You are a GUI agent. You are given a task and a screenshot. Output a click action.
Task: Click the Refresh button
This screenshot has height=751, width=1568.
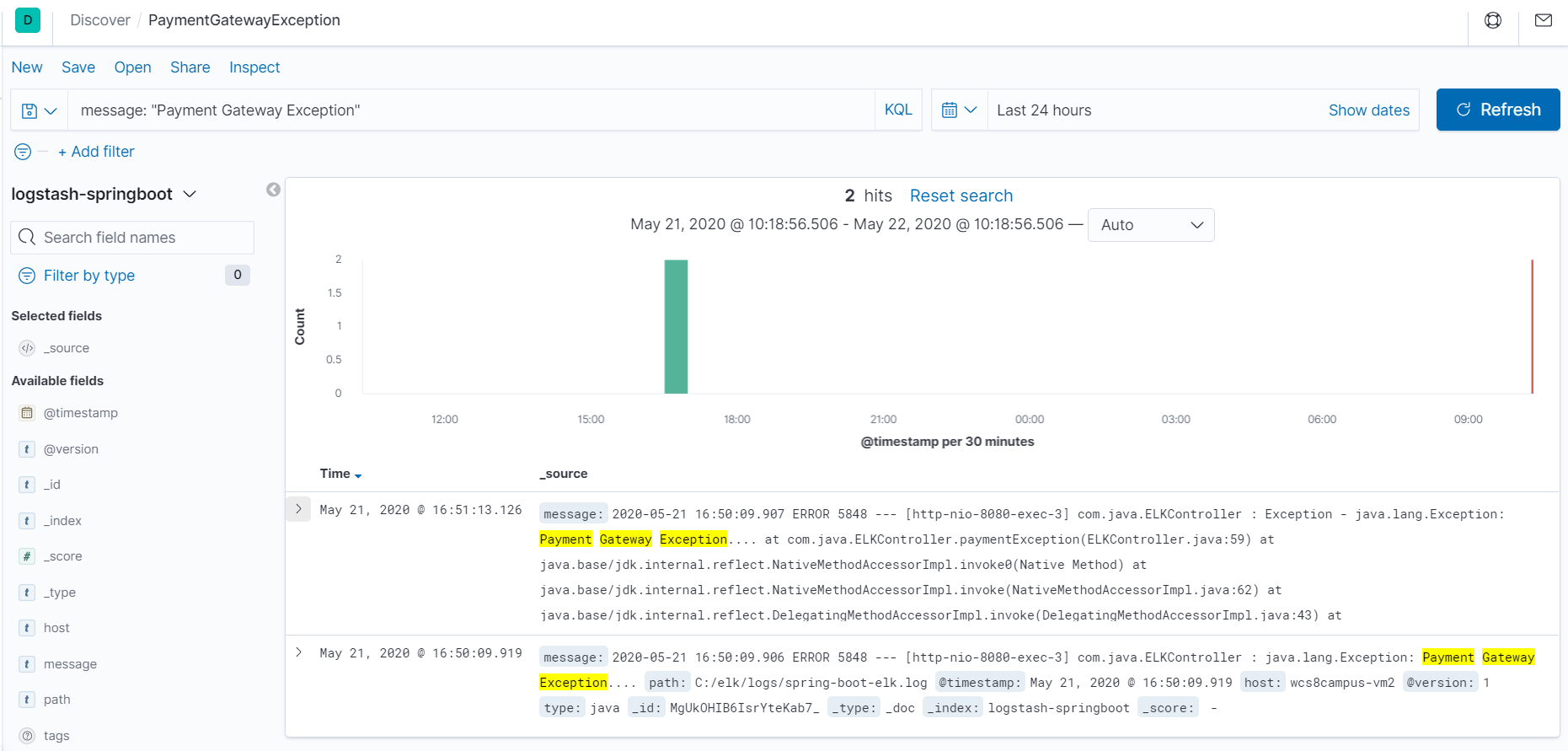(1498, 110)
